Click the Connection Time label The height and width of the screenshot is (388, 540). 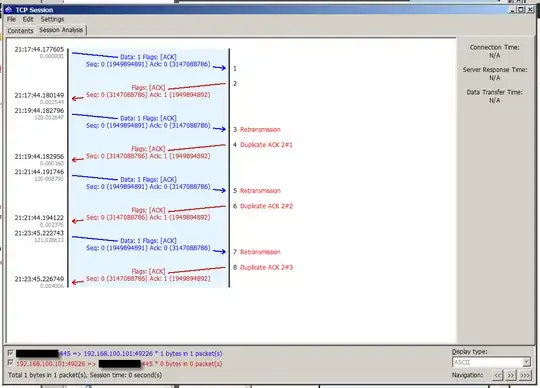495,47
